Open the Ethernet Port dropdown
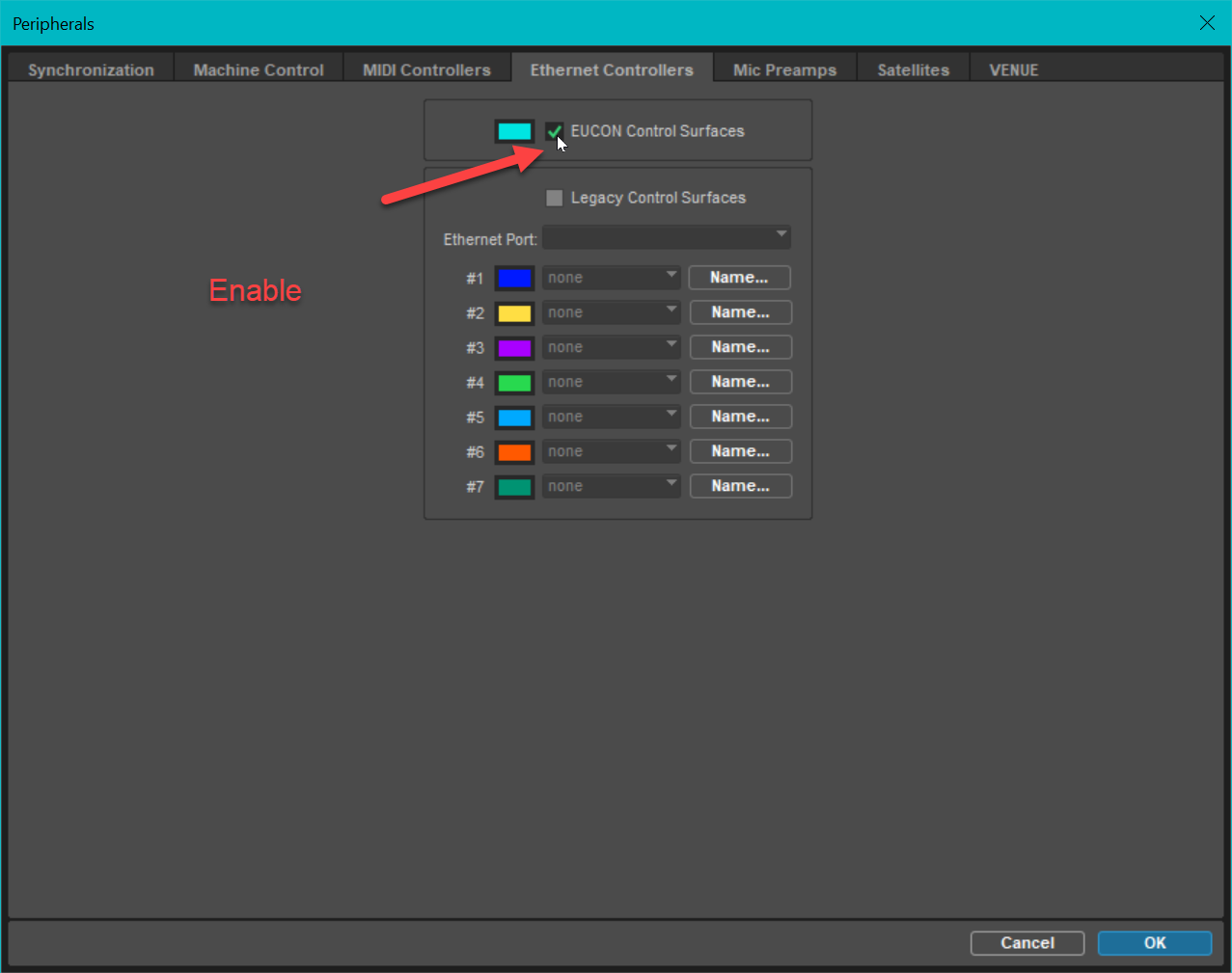 pos(666,237)
